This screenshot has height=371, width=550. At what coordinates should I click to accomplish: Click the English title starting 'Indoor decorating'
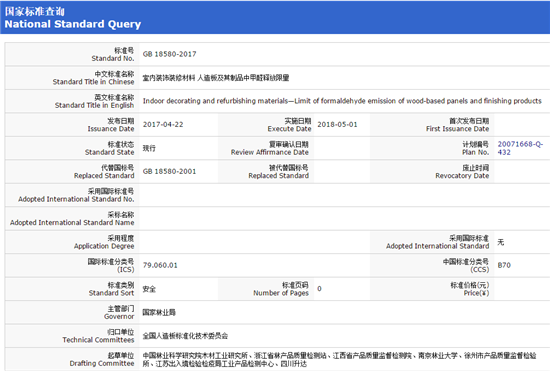pos(342,101)
